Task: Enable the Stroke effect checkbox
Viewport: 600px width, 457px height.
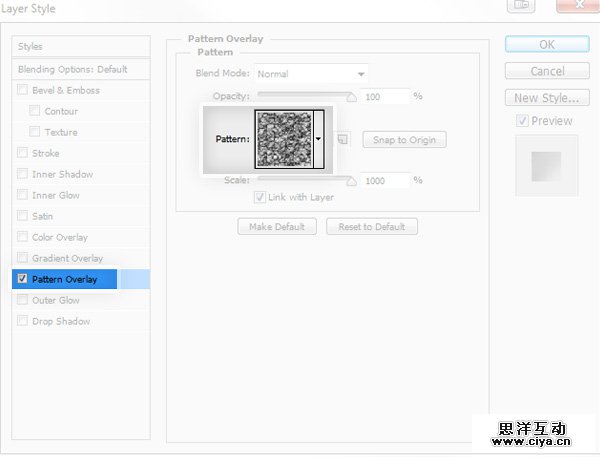Action: point(22,153)
